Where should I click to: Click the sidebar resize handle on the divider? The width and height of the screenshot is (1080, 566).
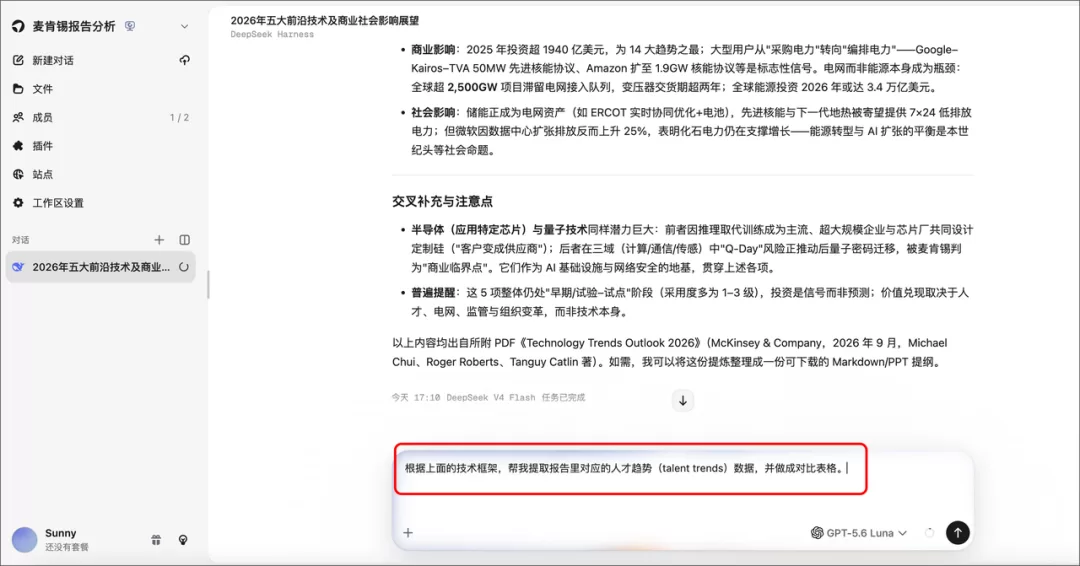click(208, 284)
